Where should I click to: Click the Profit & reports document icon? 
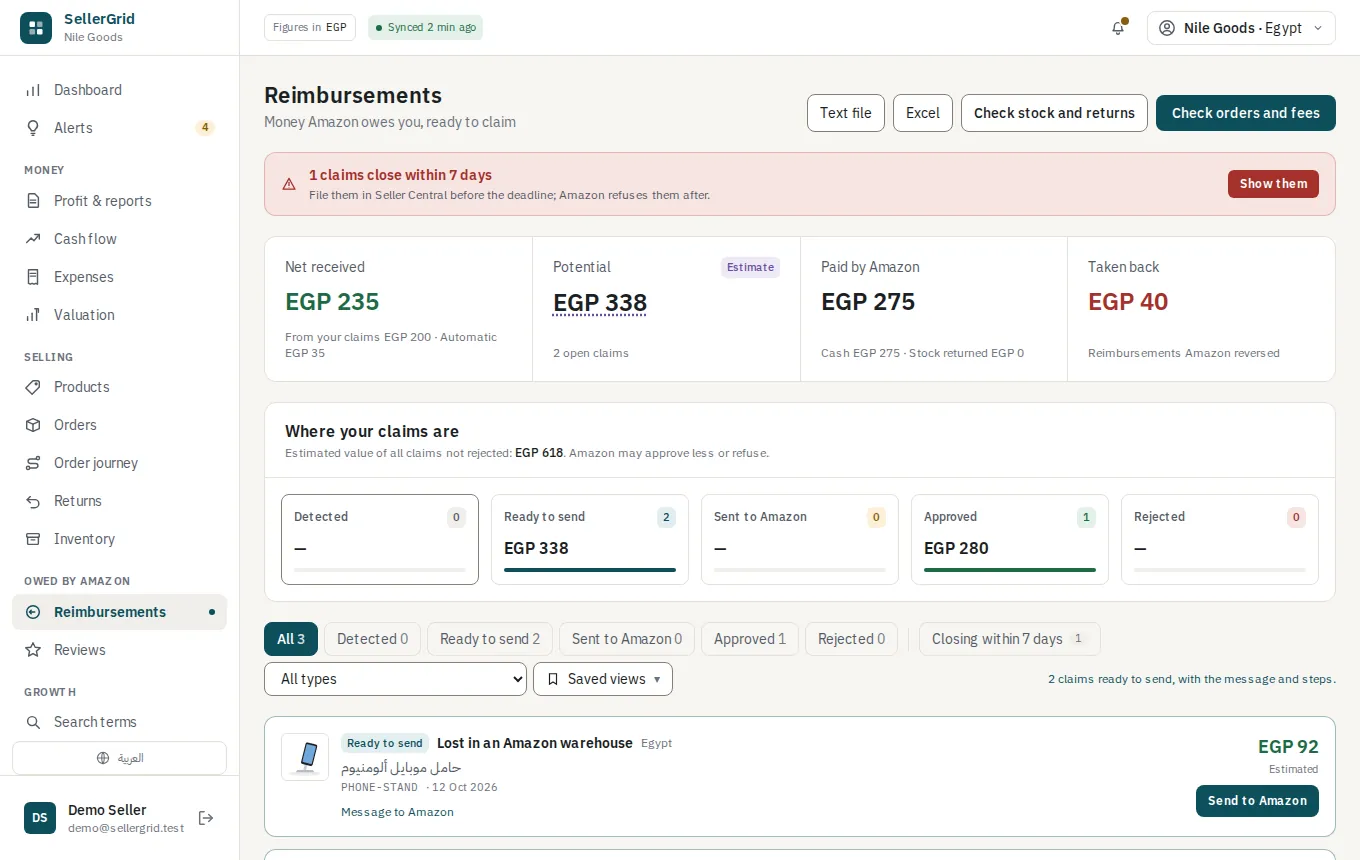(33, 201)
